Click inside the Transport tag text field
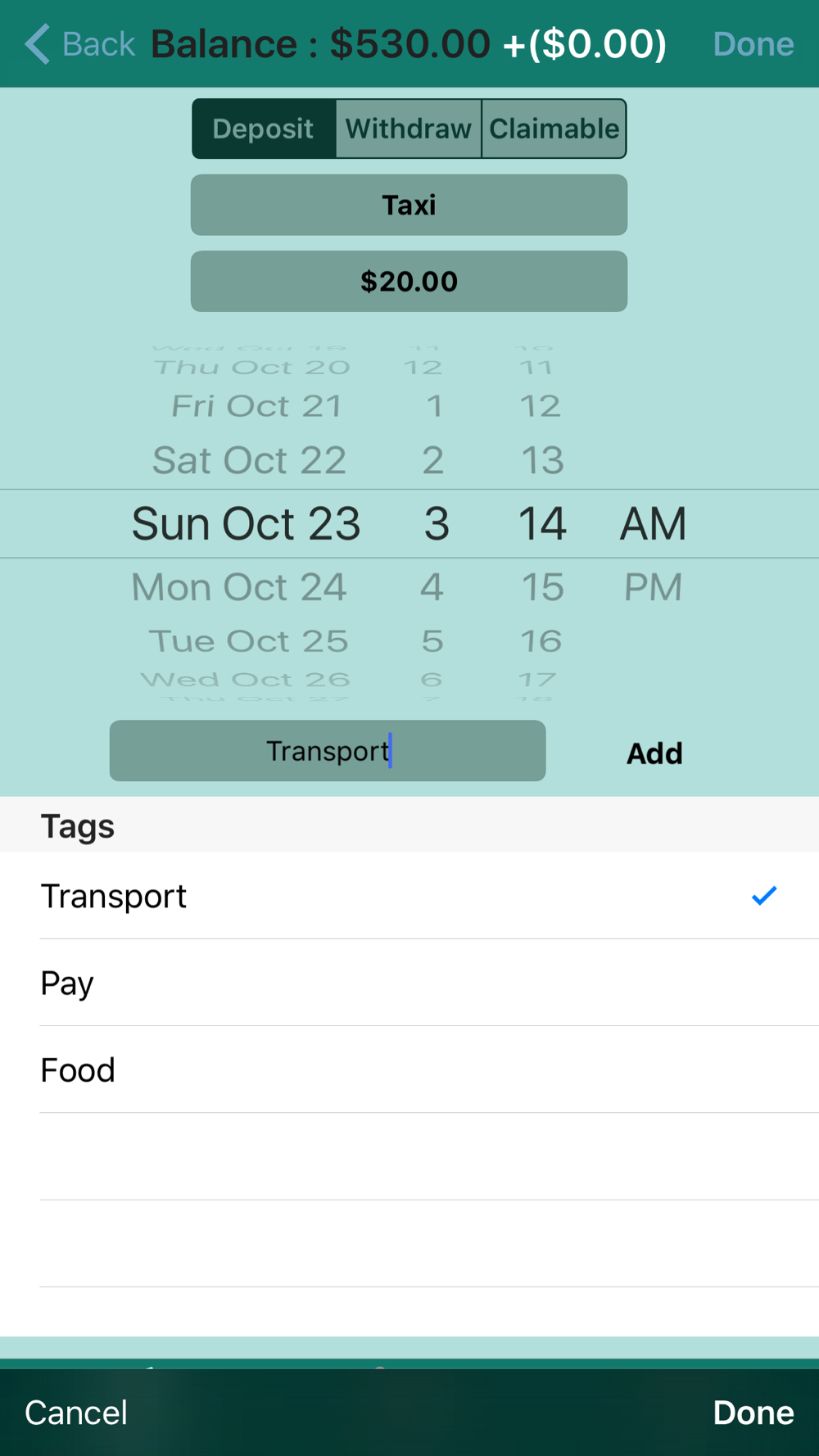819x1456 pixels. point(328,751)
